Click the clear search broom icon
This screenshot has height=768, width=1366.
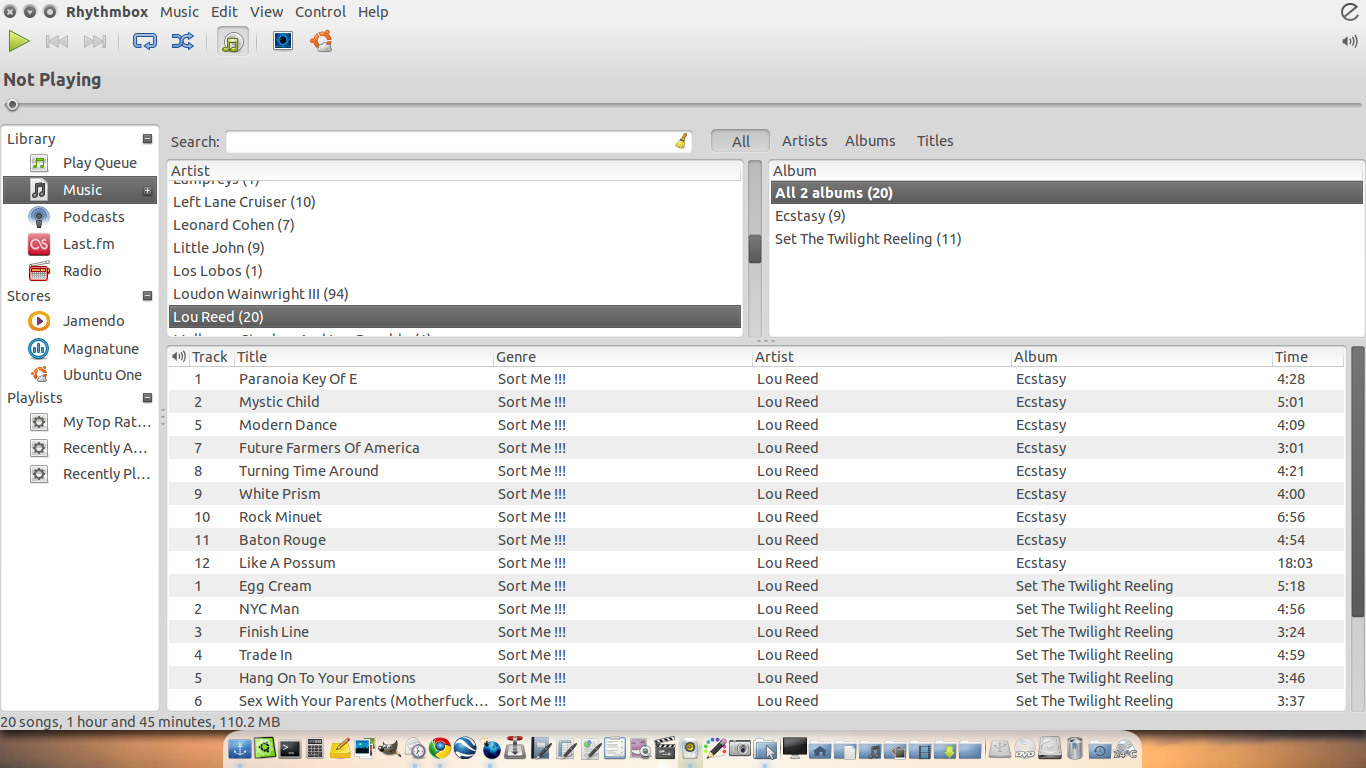(682, 141)
